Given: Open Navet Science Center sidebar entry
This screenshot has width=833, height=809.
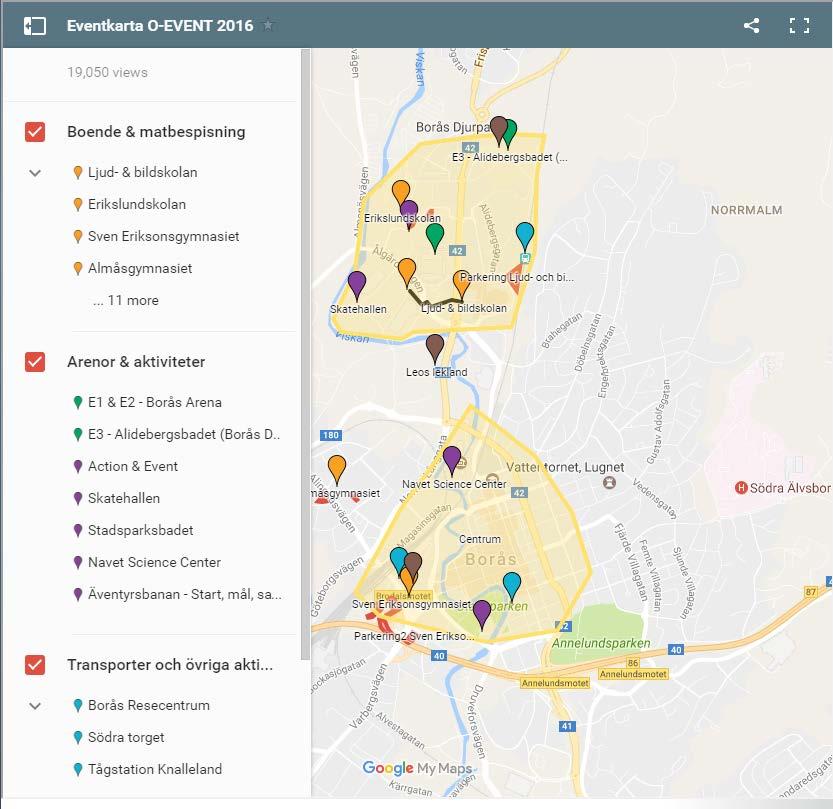Looking at the screenshot, I should pos(154,562).
